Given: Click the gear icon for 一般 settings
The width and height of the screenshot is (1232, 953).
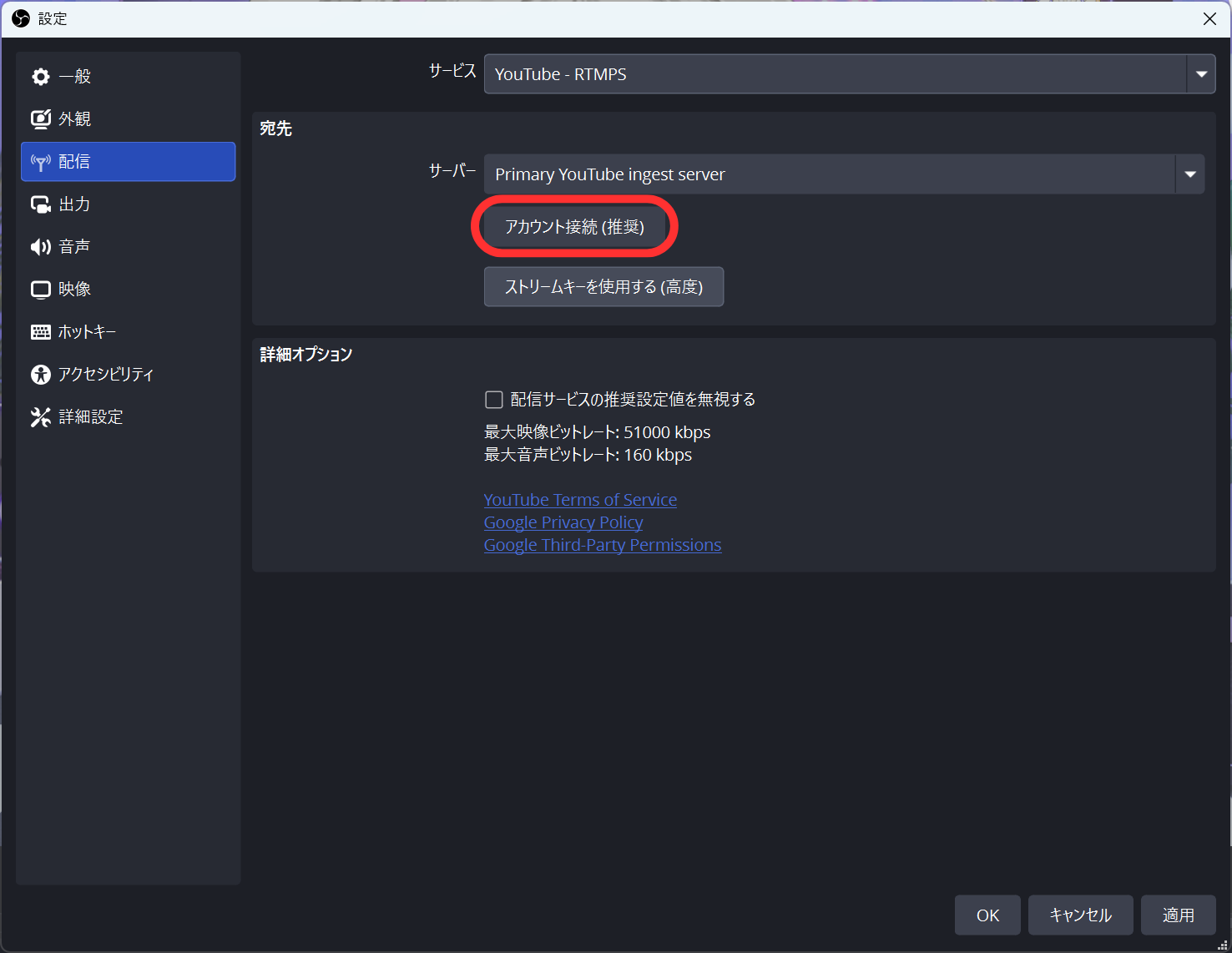Looking at the screenshot, I should tap(41, 77).
